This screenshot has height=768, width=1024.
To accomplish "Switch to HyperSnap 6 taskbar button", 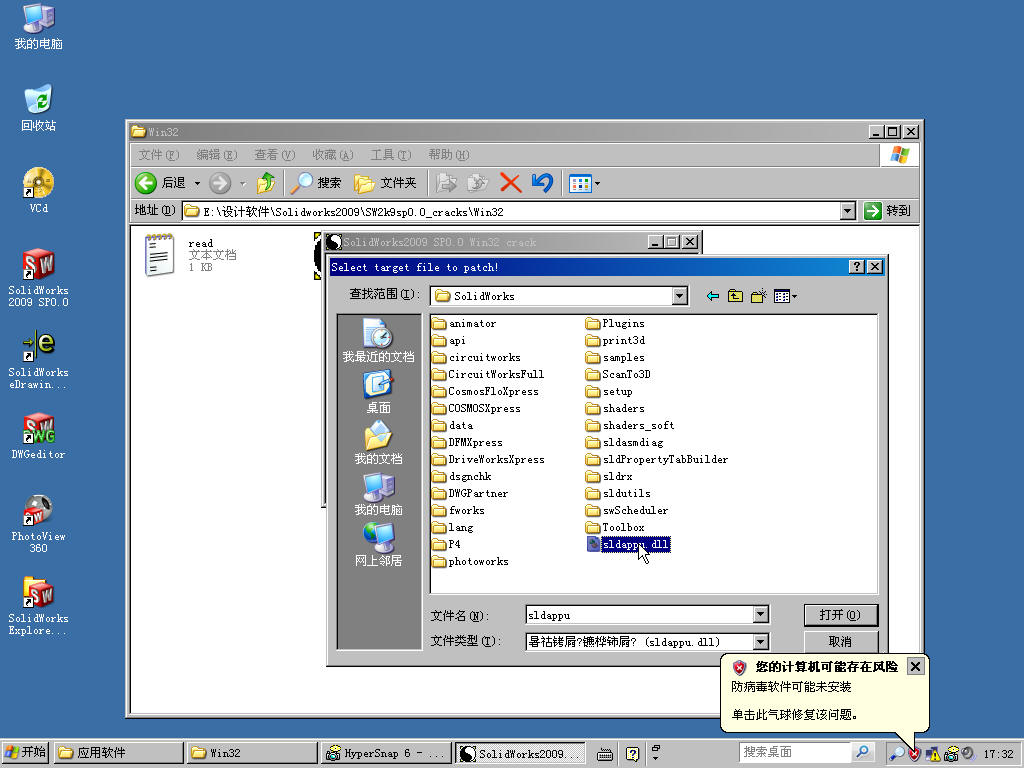I will tap(385, 753).
